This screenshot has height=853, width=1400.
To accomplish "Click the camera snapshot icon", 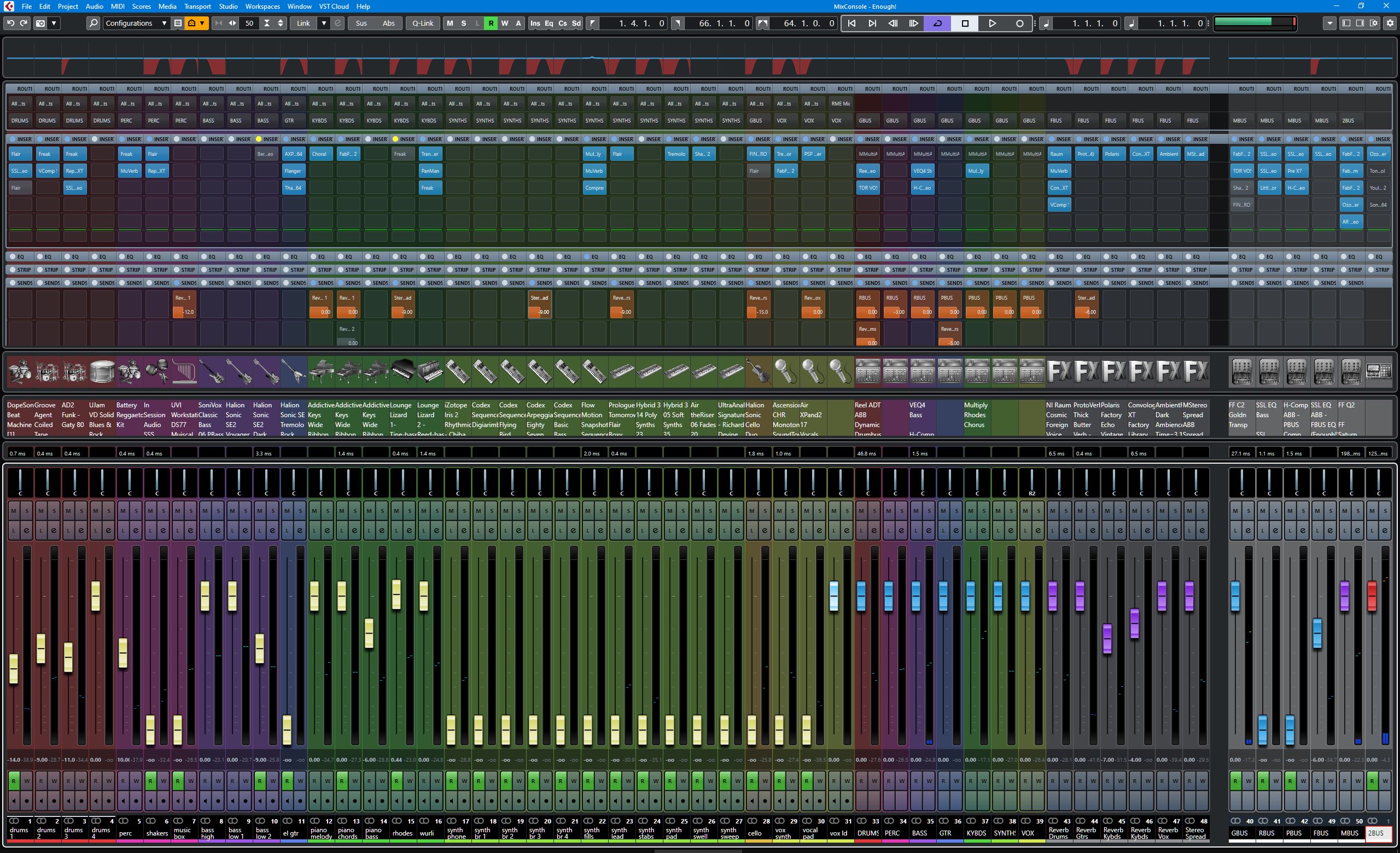I will (x=40, y=24).
